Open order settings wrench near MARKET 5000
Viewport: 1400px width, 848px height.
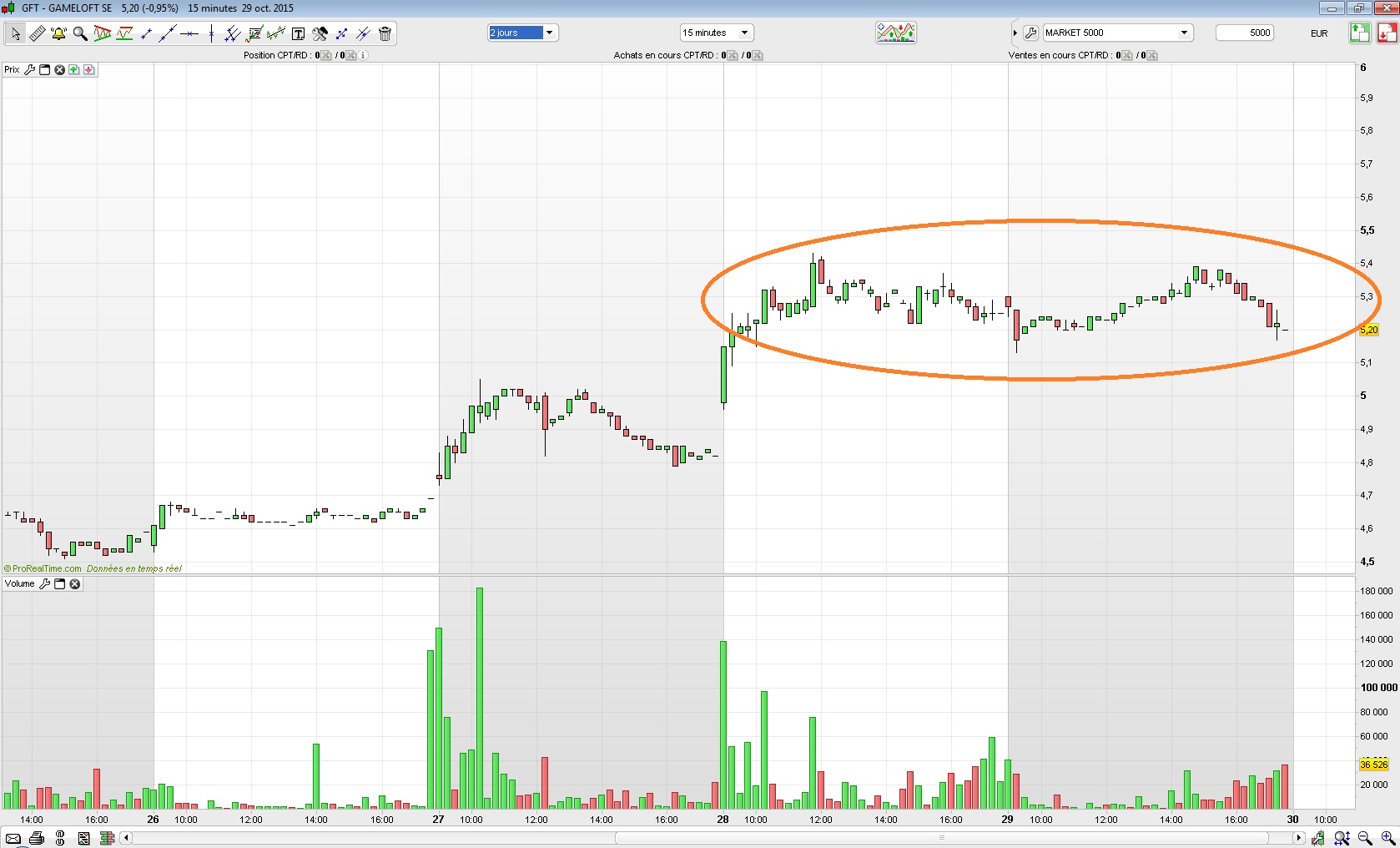(1031, 33)
